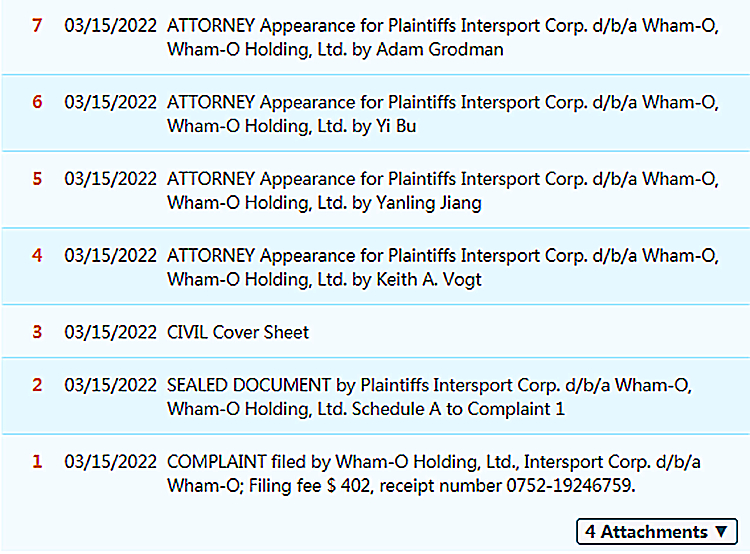Select the Keith A. Vogt appearance entry
The width and height of the screenshot is (750, 554).
pos(442,267)
